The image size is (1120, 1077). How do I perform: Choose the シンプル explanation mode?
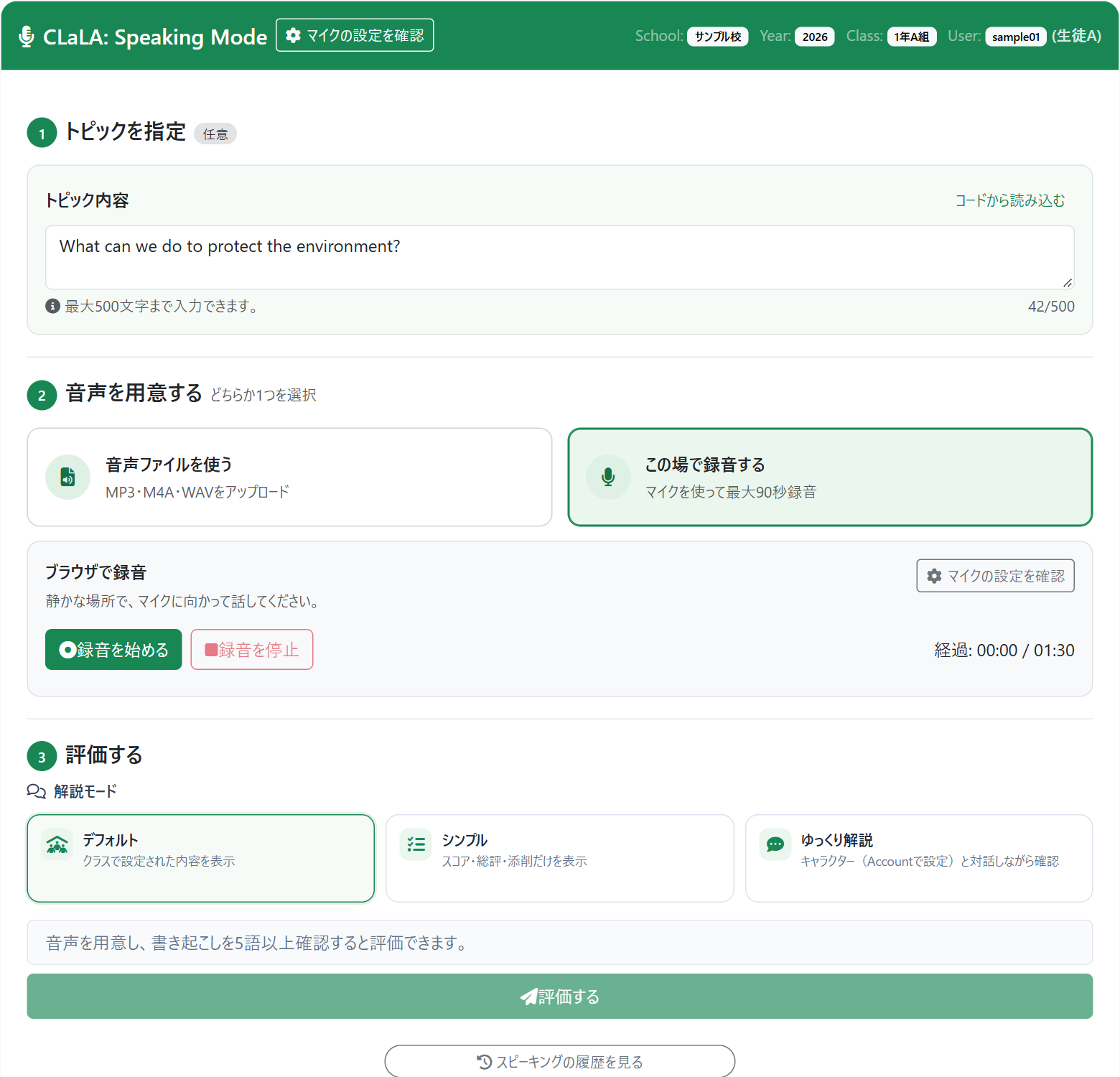560,858
